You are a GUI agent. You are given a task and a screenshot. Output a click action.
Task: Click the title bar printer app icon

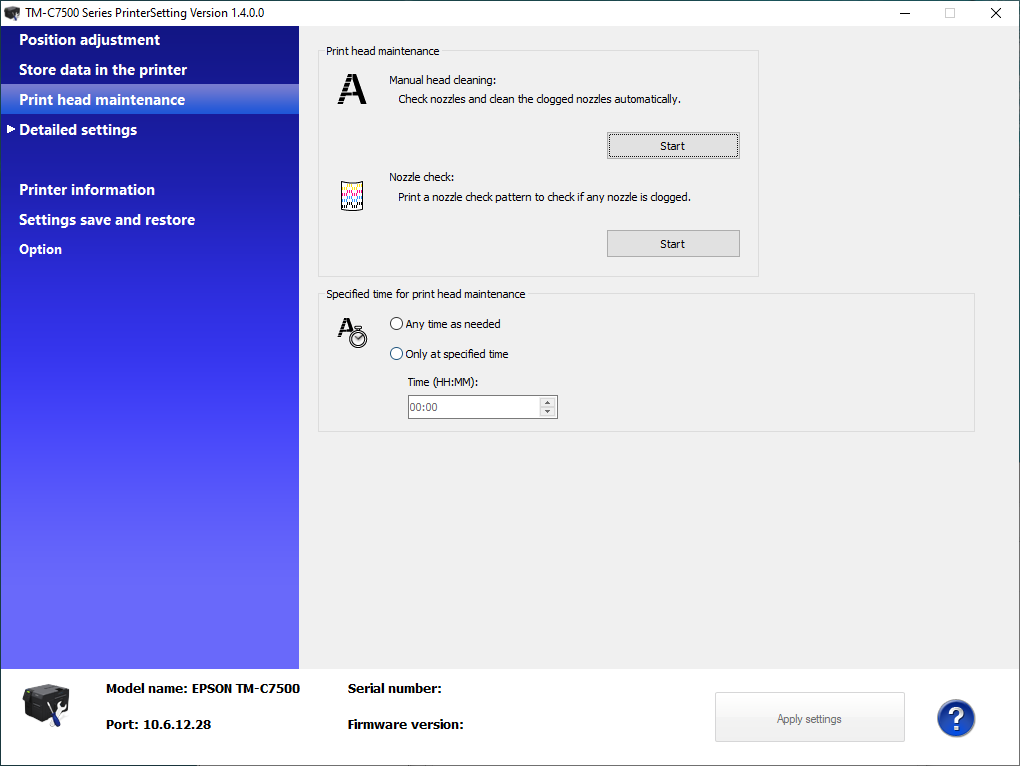[x=12, y=13]
